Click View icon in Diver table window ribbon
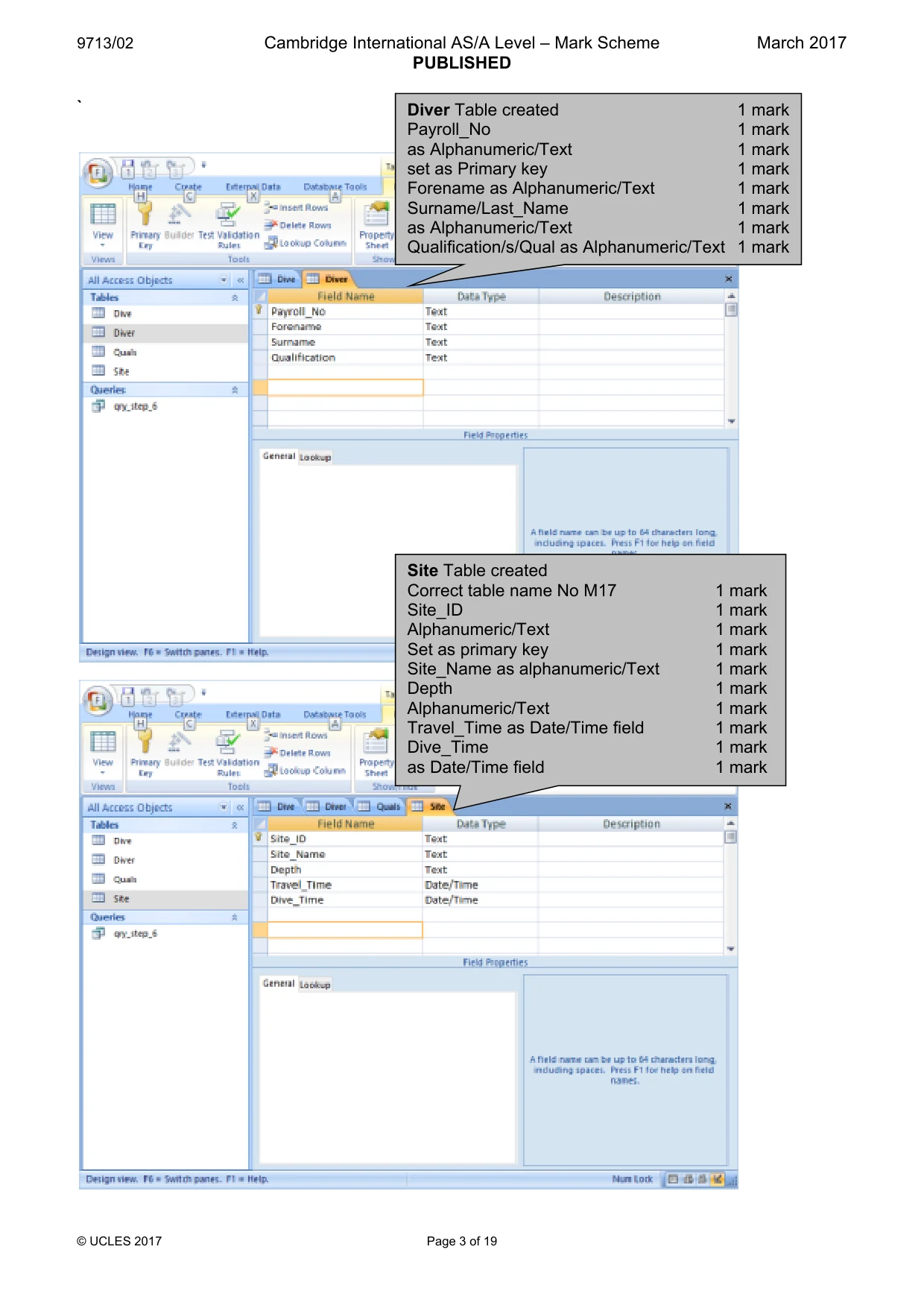The height and width of the screenshot is (1308, 924). (x=103, y=215)
